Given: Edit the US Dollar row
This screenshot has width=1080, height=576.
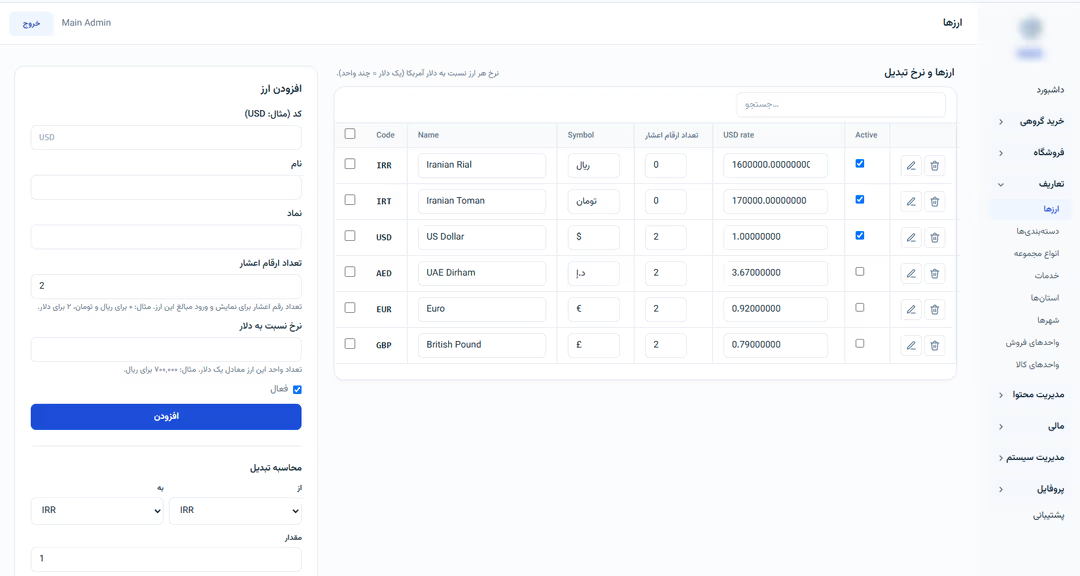Looking at the screenshot, I should click(911, 237).
